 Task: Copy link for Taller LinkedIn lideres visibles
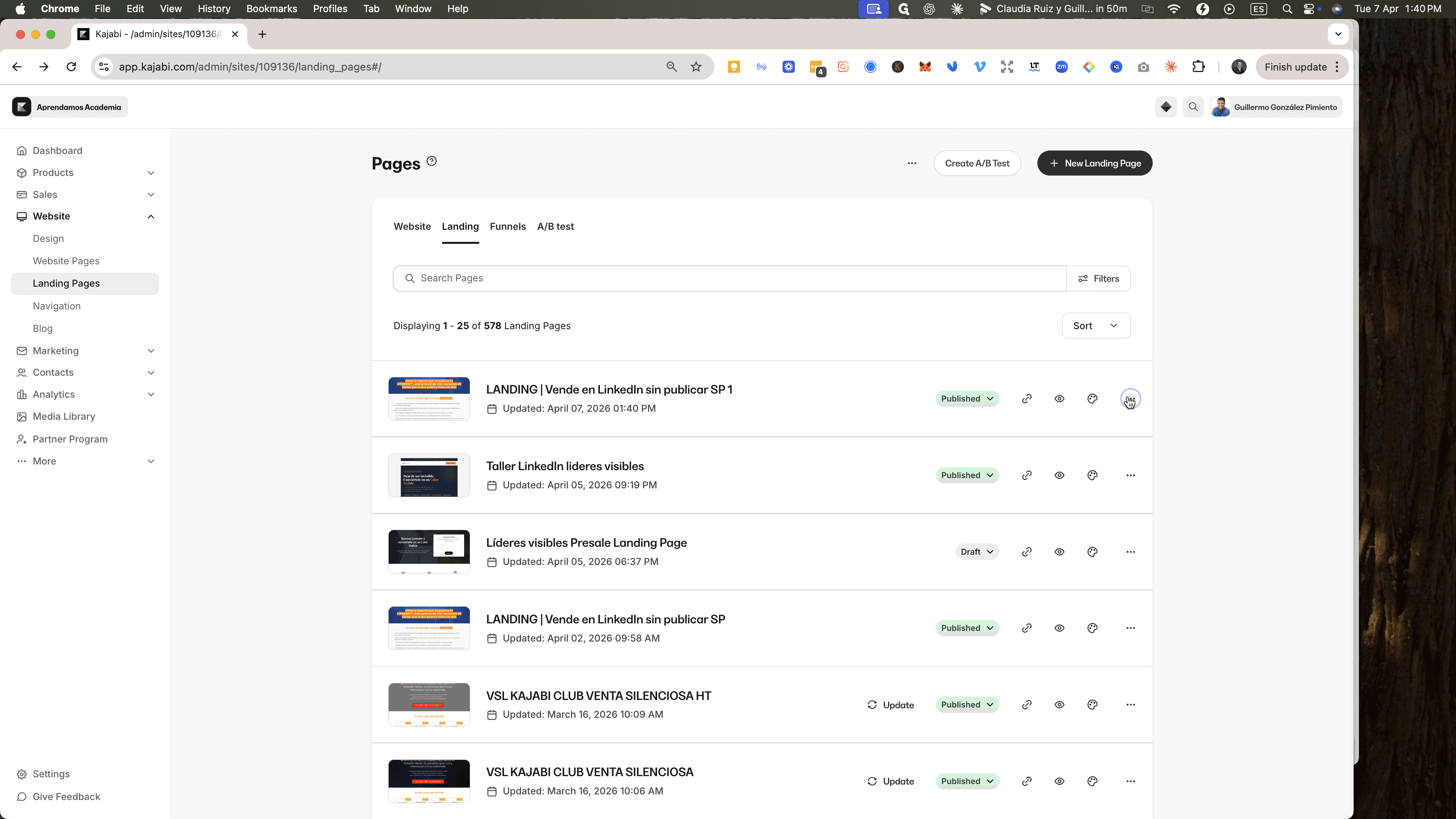(x=1026, y=475)
